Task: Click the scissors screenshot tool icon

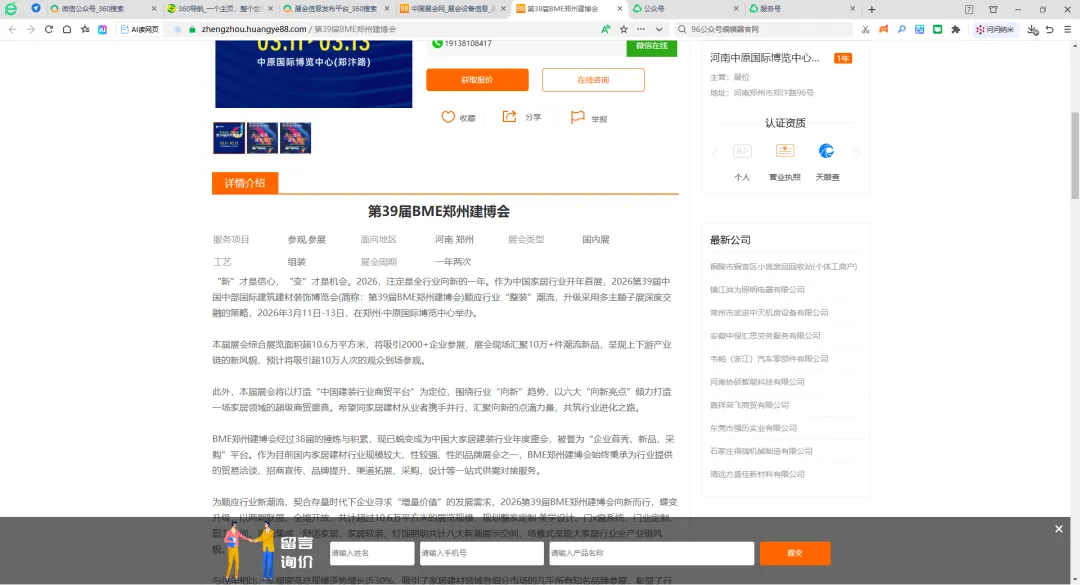Action: click(866, 30)
